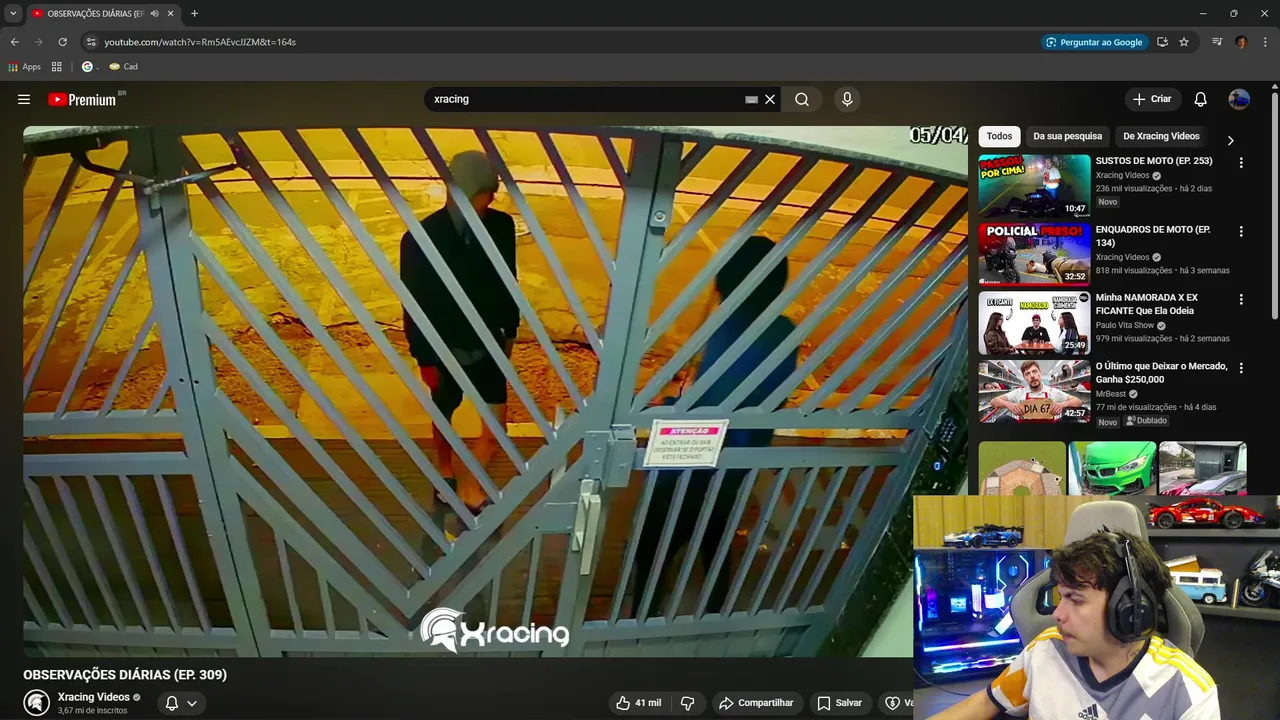
Task: Mute the tab via speaker icon
Action: [x=154, y=13]
